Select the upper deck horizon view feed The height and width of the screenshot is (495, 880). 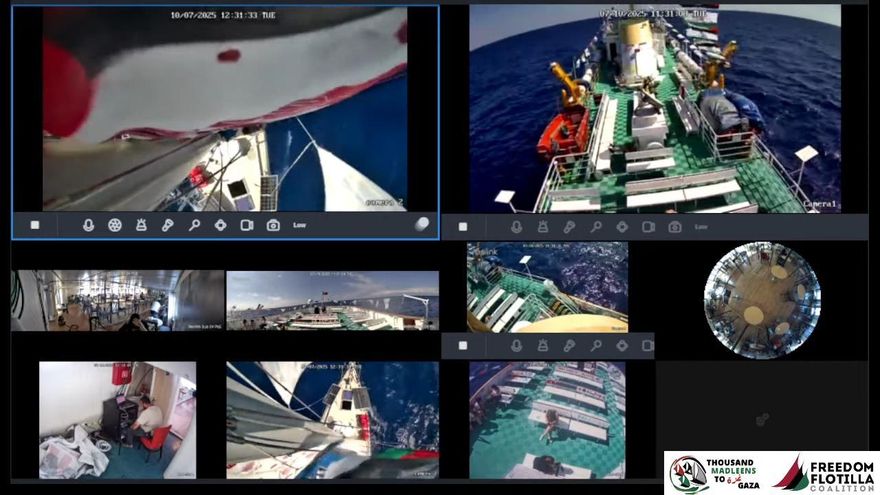(332, 301)
